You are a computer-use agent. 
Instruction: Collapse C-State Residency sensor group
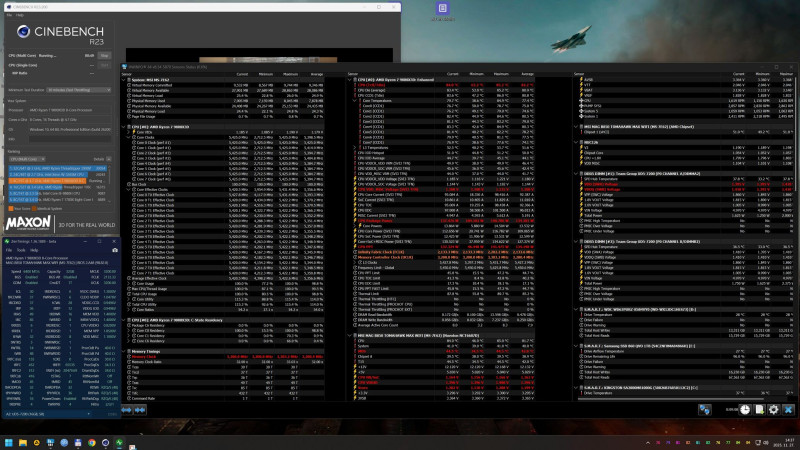[x=123, y=320]
